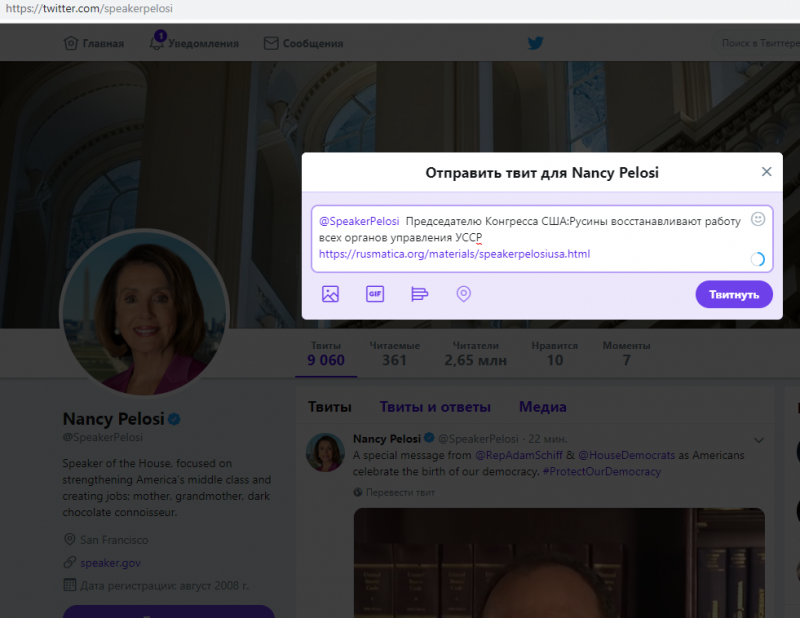Click the tweet author avatar thumbnail

point(325,452)
